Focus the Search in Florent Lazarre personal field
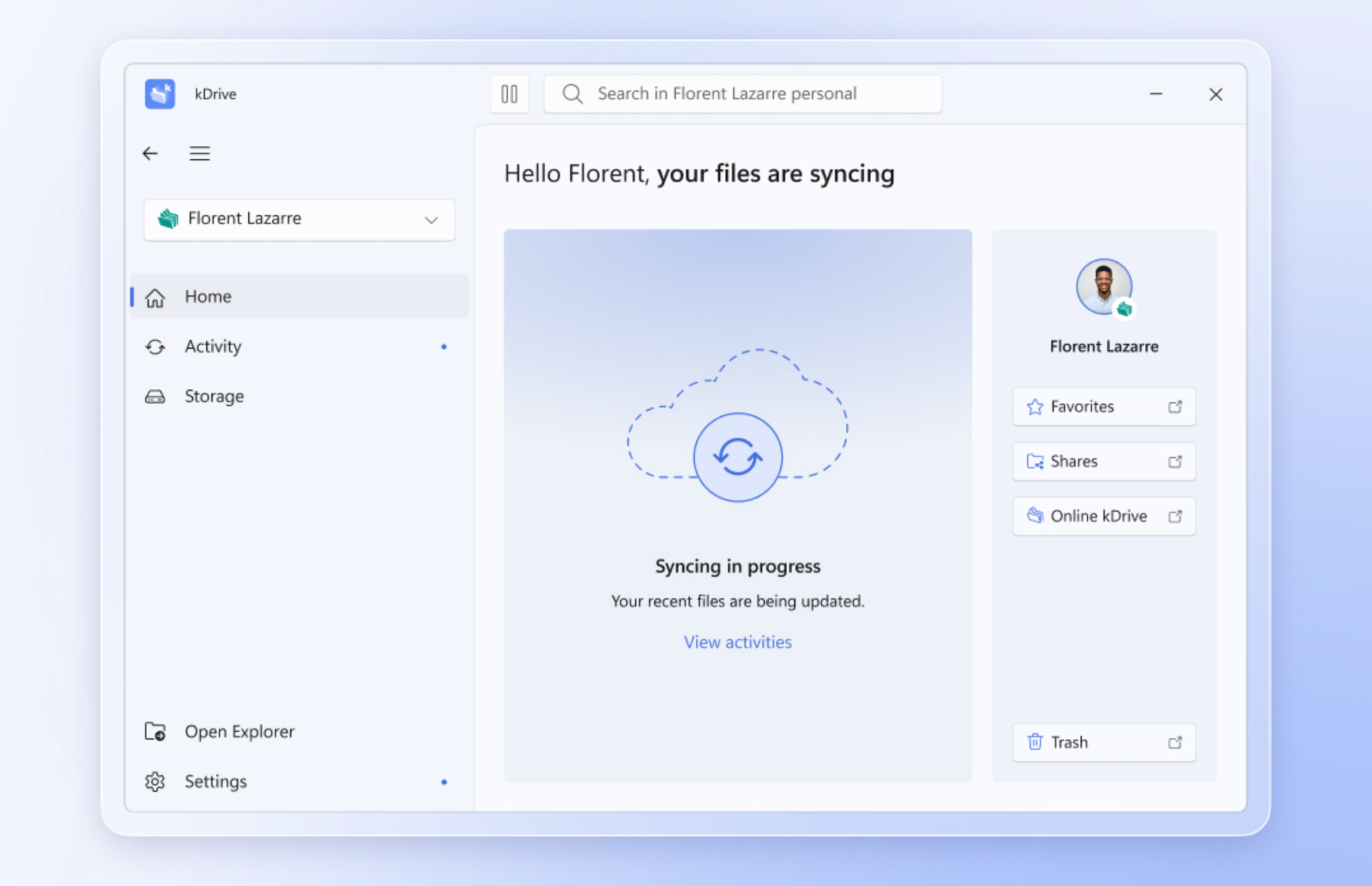The height and width of the screenshot is (886, 1372). click(743, 94)
